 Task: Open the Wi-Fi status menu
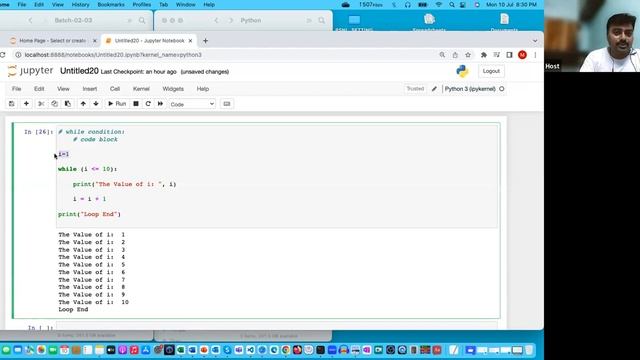click(x=439, y=4)
